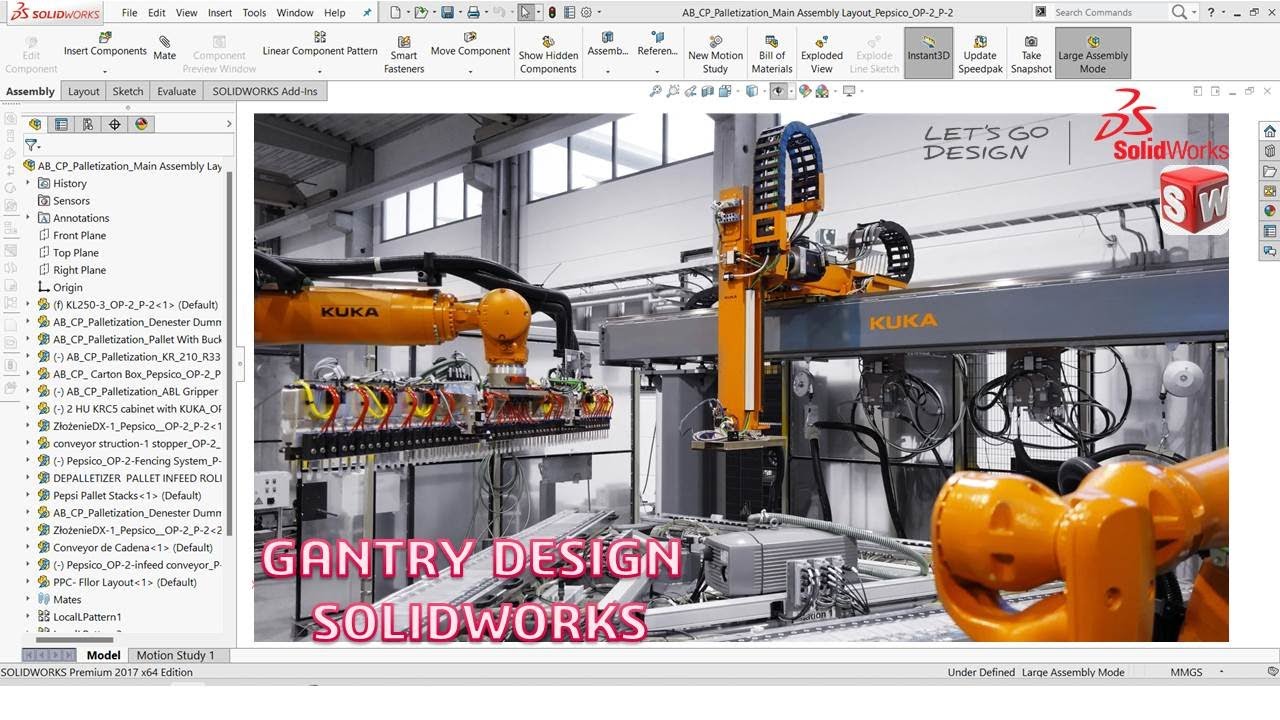1280x720 pixels.
Task: Click Bill of Materials tool
Action: (772, 55)
